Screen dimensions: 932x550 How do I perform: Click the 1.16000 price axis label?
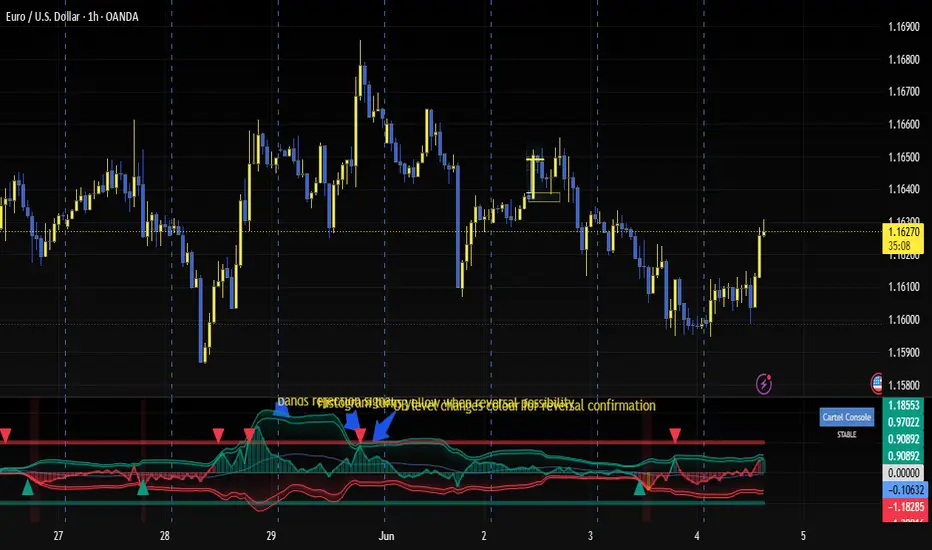point(903,319)
